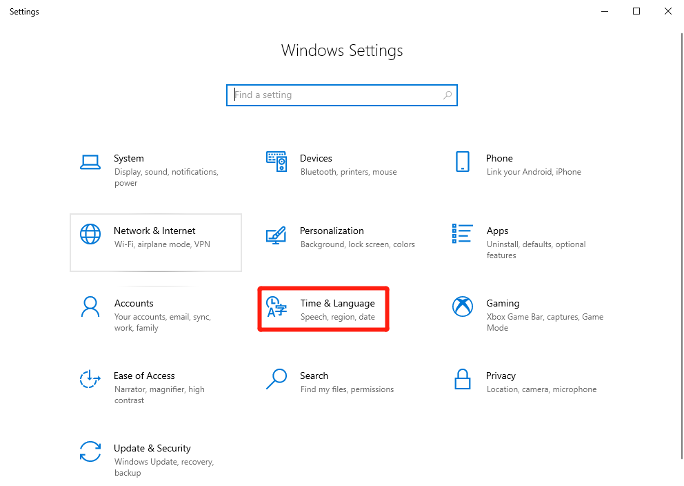Select the Network & Internet globe icon
The width and height of the screenshot is (684, 486).
(x=90, y=234)
